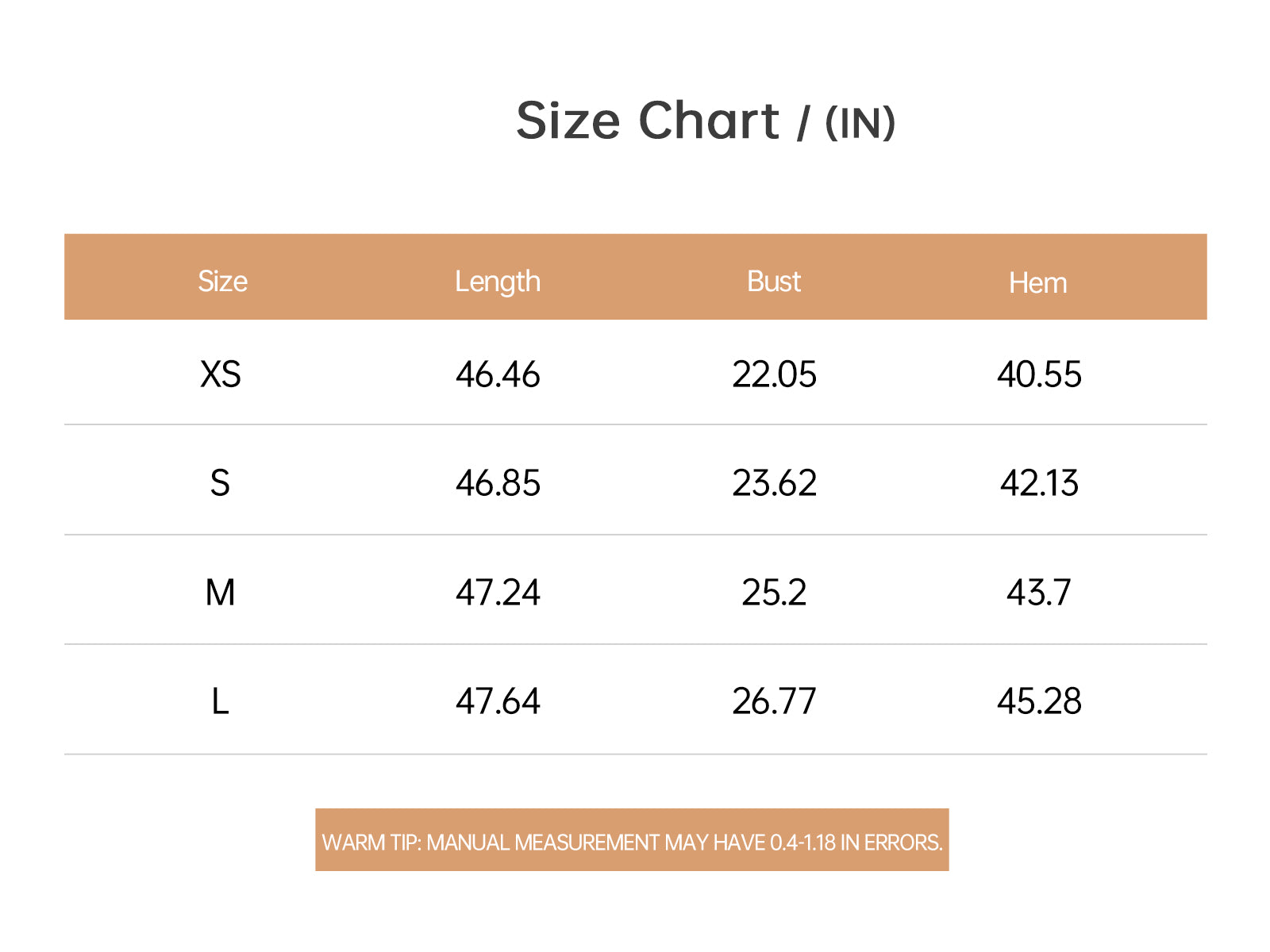The height and width of the screenshot is (952, 1270).
Task: Select the Hem column header
Action: coord(1038,283)
